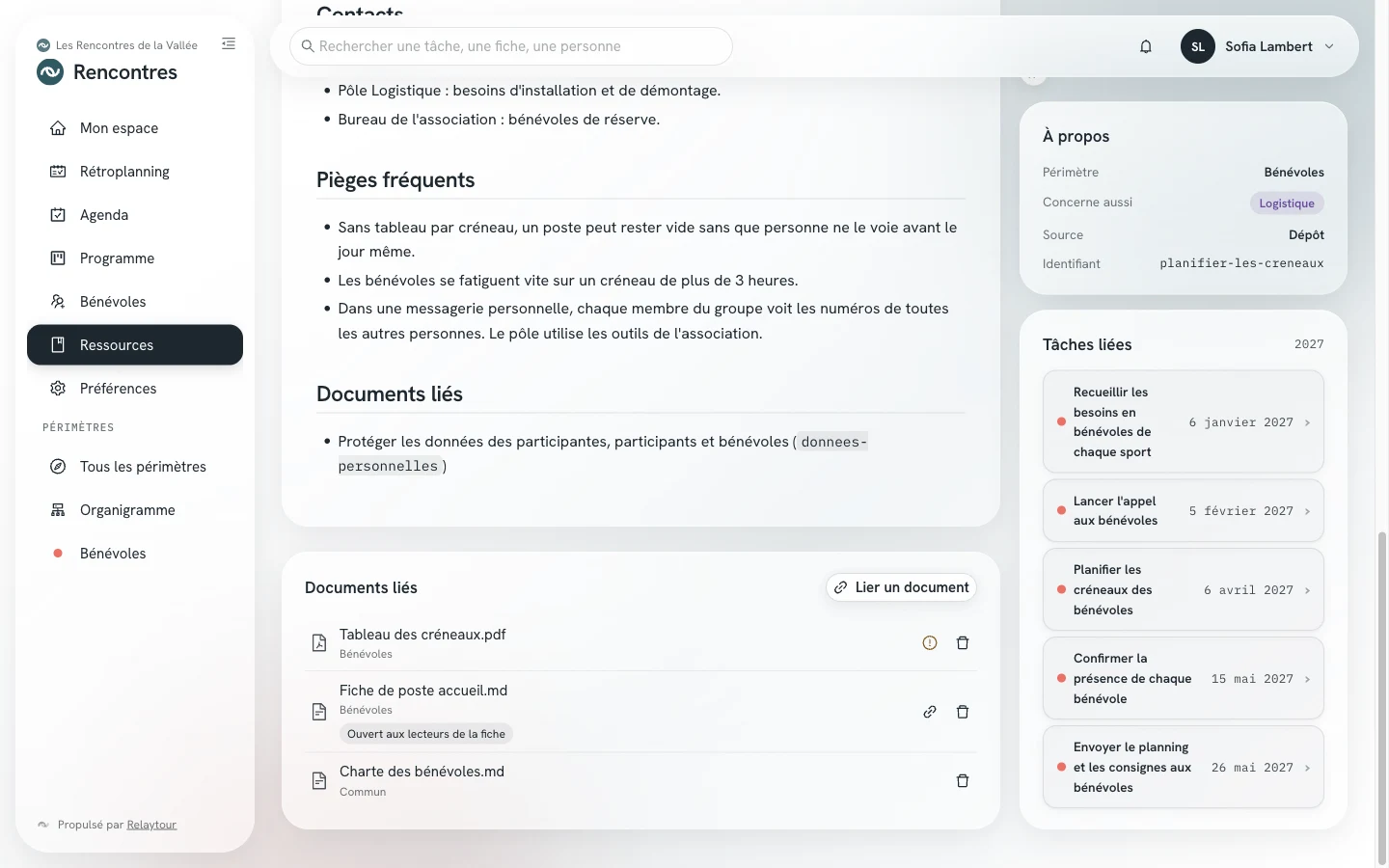Open task Envoyer le planning et les consignes
The width and height of the screenshot is (1389, 868).
[x=1184, y=768]
